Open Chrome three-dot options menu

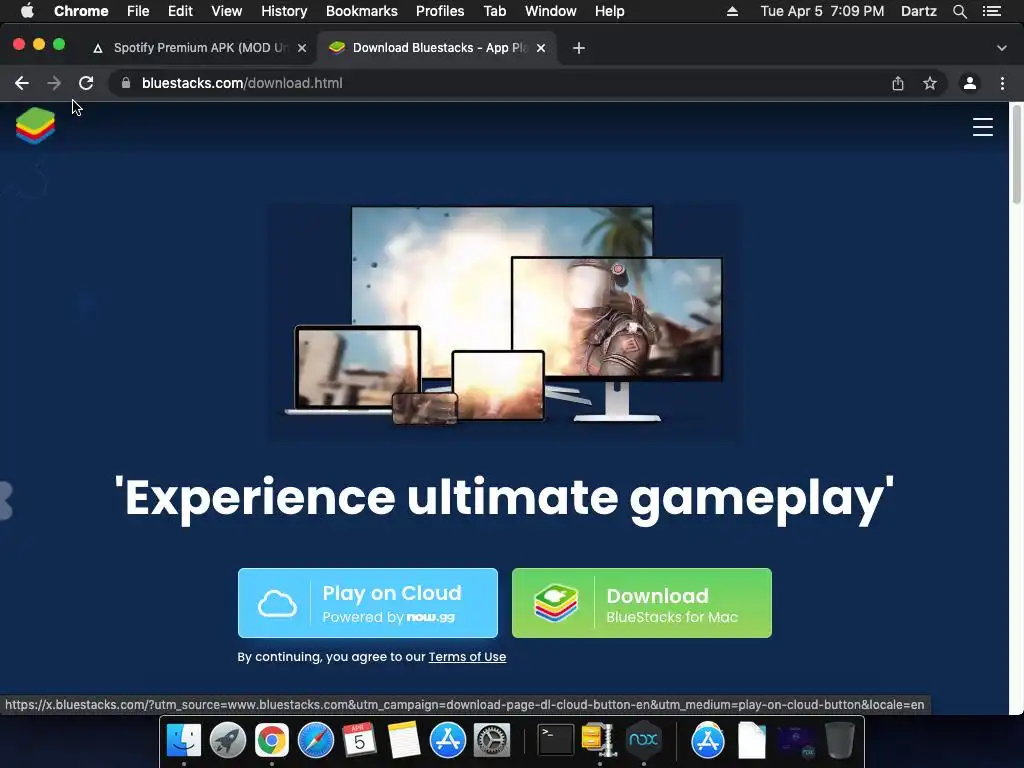click(x=1002, y=83)
